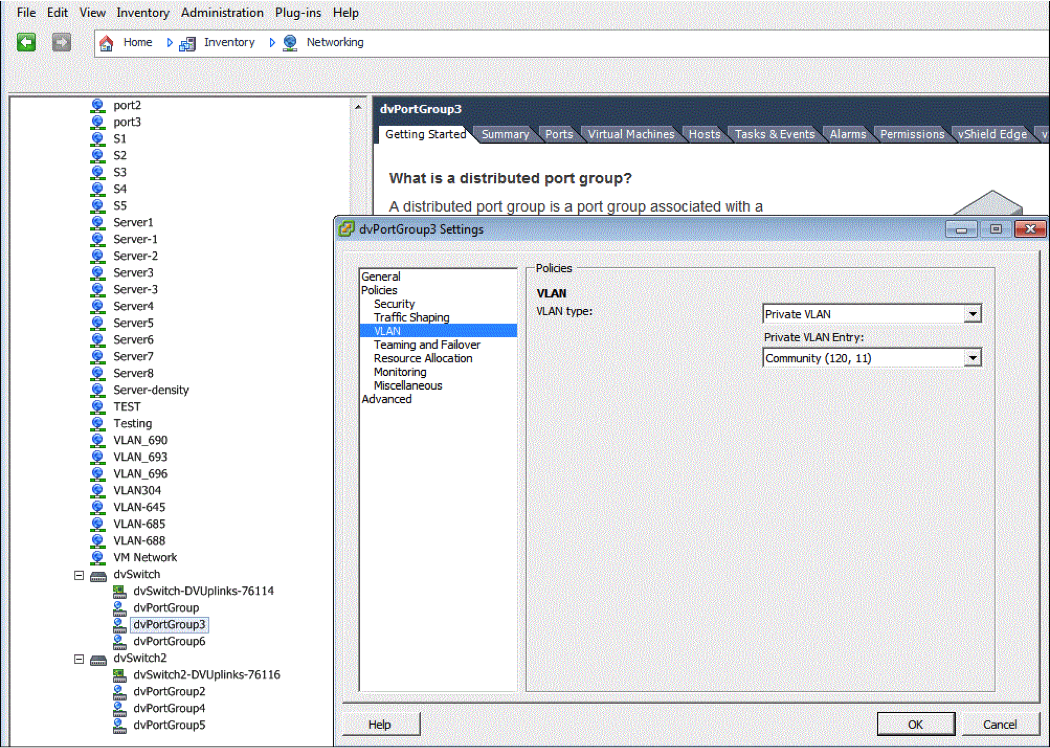Click the OK button
Image resolution: width=1050 pixels, height=748 pixels.
coord(916,724)
